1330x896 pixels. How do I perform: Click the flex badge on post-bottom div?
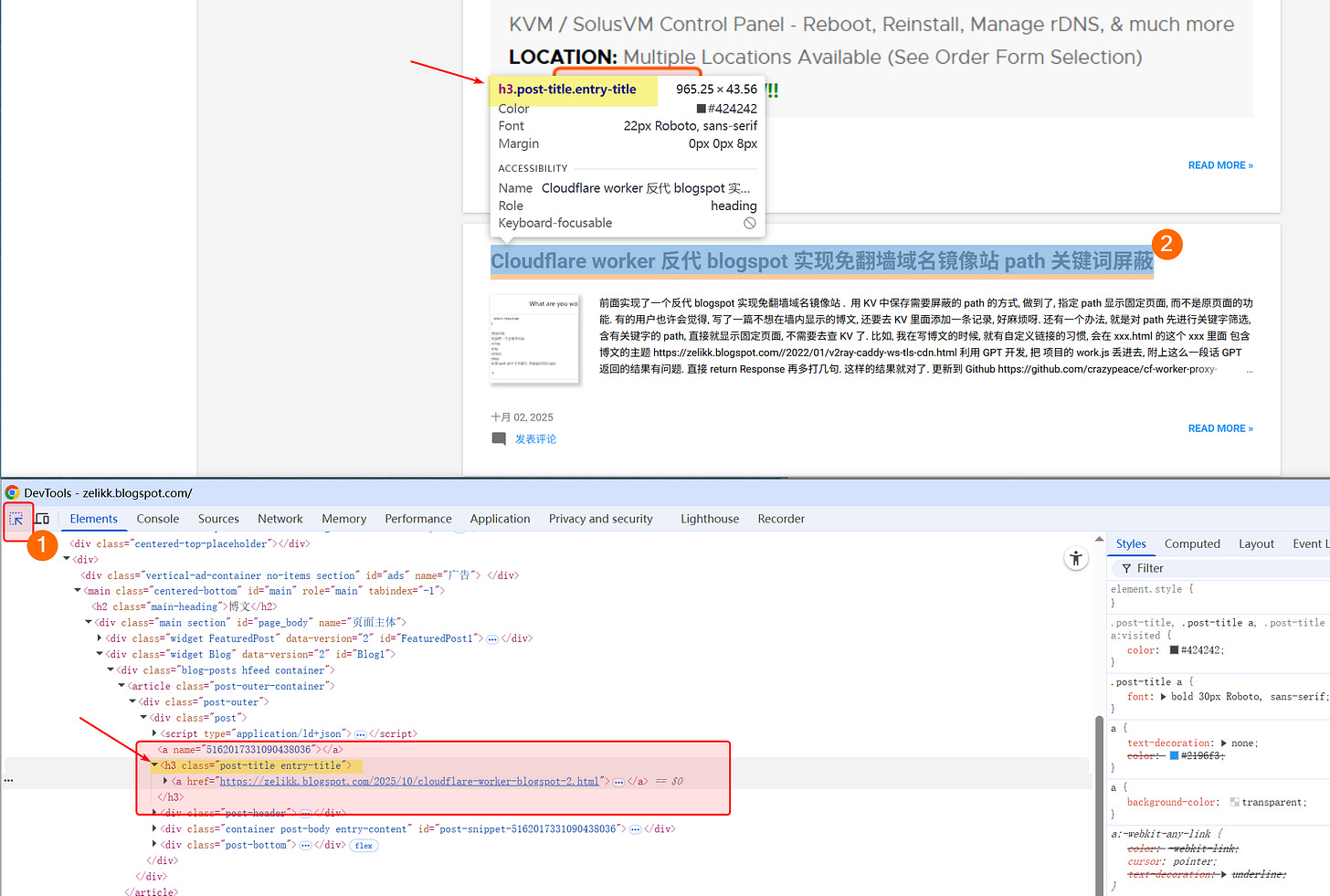[x=364, y=846]
